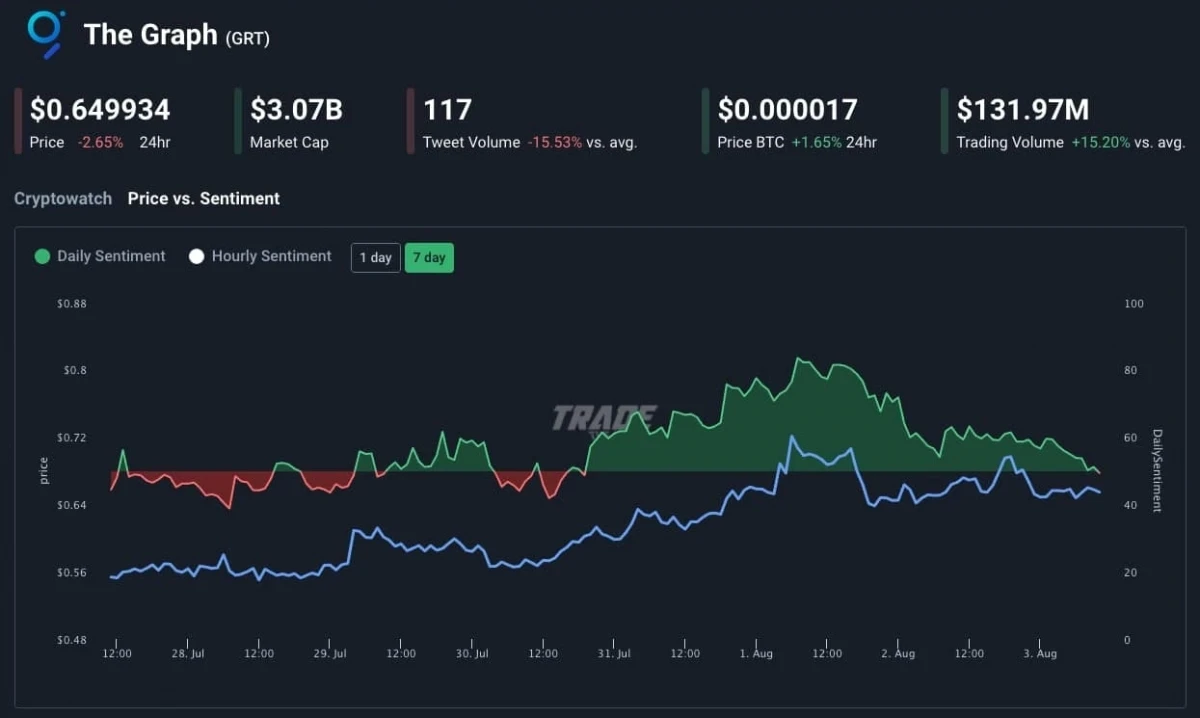Select the 1 day range button
The image size is (1200, 718).
point(375,257)
